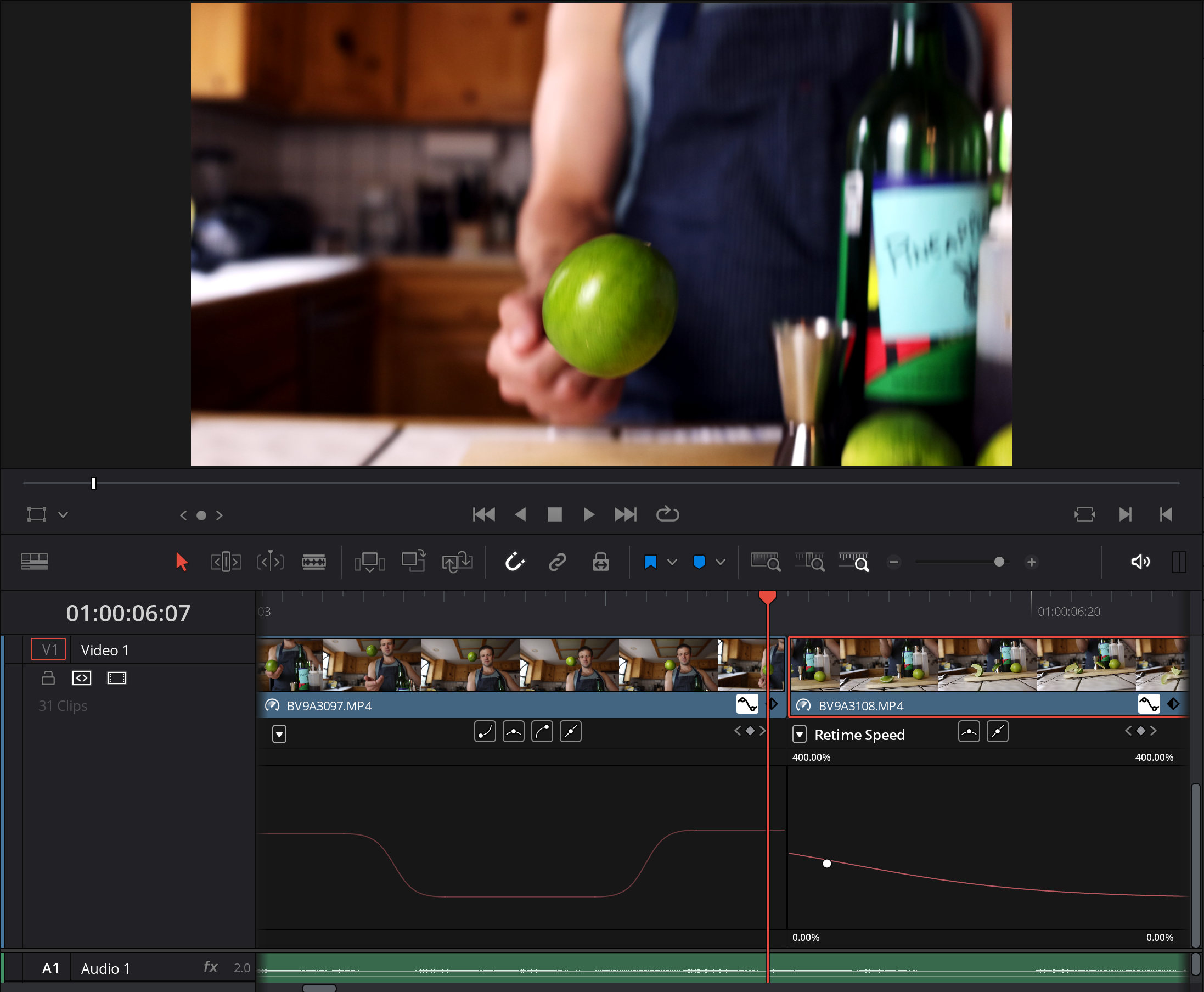Open the Retime Speed curve dropdown
The image size is (1204, 992).
coord(800,735)
